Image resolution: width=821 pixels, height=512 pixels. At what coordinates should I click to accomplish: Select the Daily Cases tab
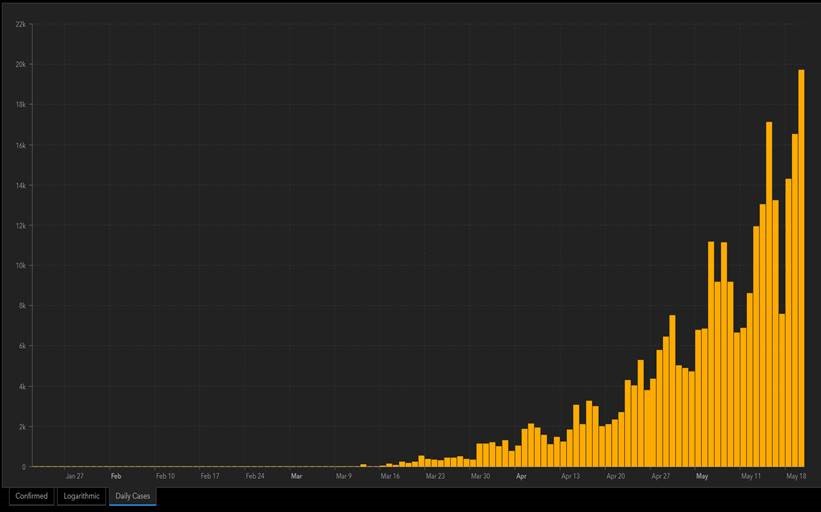pyautogui.click(x=133, y=496)
